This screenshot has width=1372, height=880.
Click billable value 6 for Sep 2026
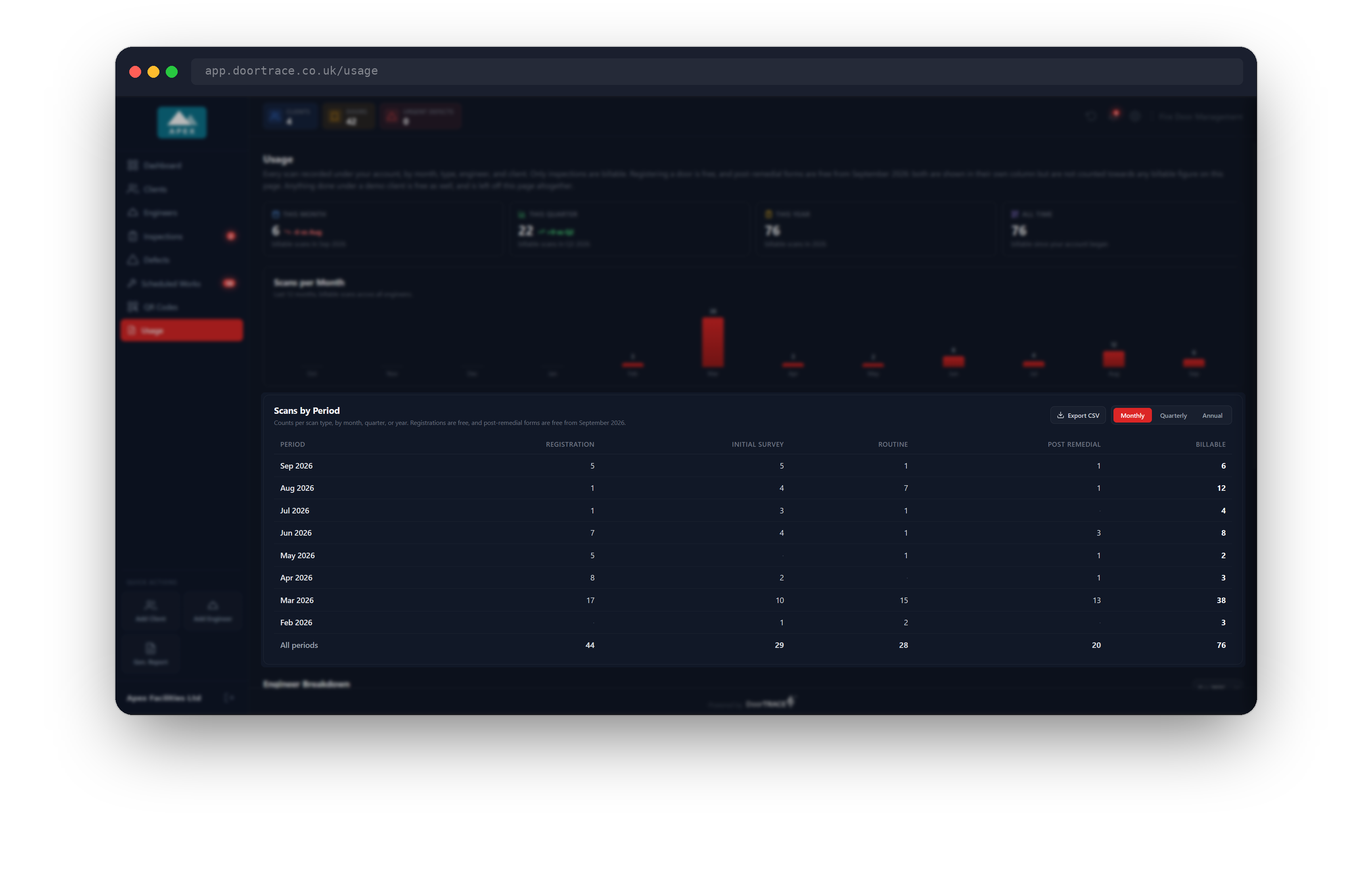pos(1223,466)
